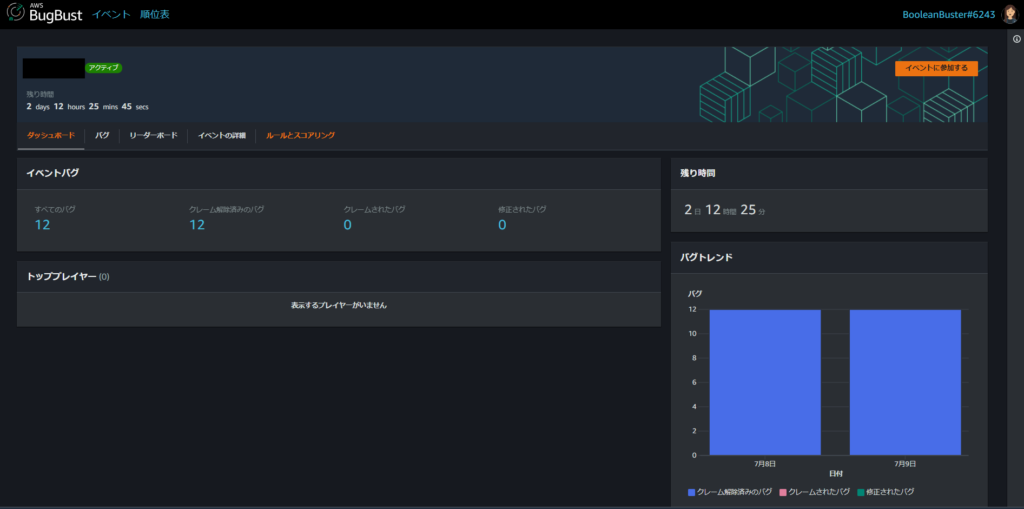The width and height of the screenshot is (1024, 509).
Task: Toggle pink クレームされたバグ legend swatch
Action: click(x=784, y=491)
